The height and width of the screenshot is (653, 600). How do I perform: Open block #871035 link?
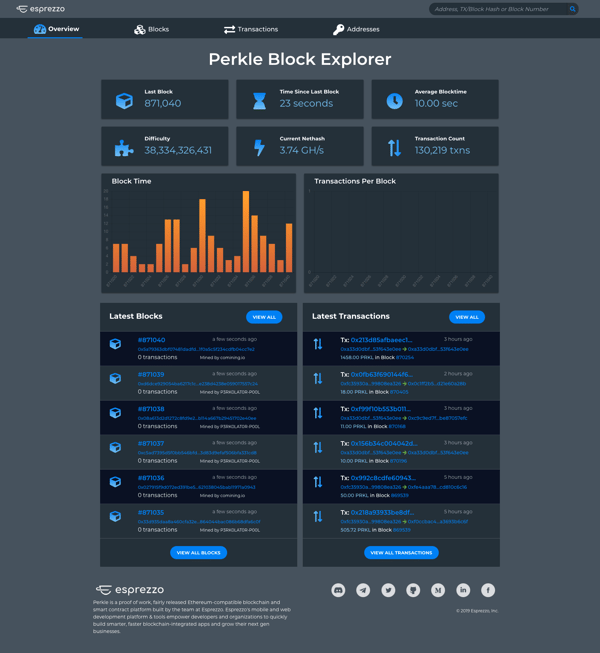(151, 512)
